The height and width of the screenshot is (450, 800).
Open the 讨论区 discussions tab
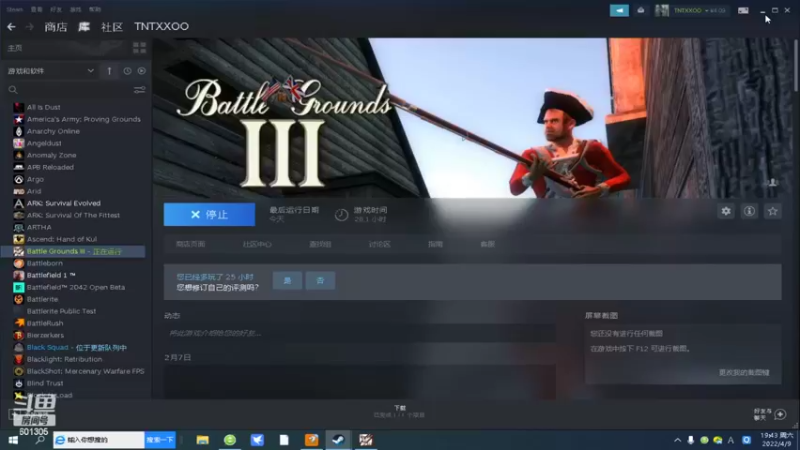point(380,244)
